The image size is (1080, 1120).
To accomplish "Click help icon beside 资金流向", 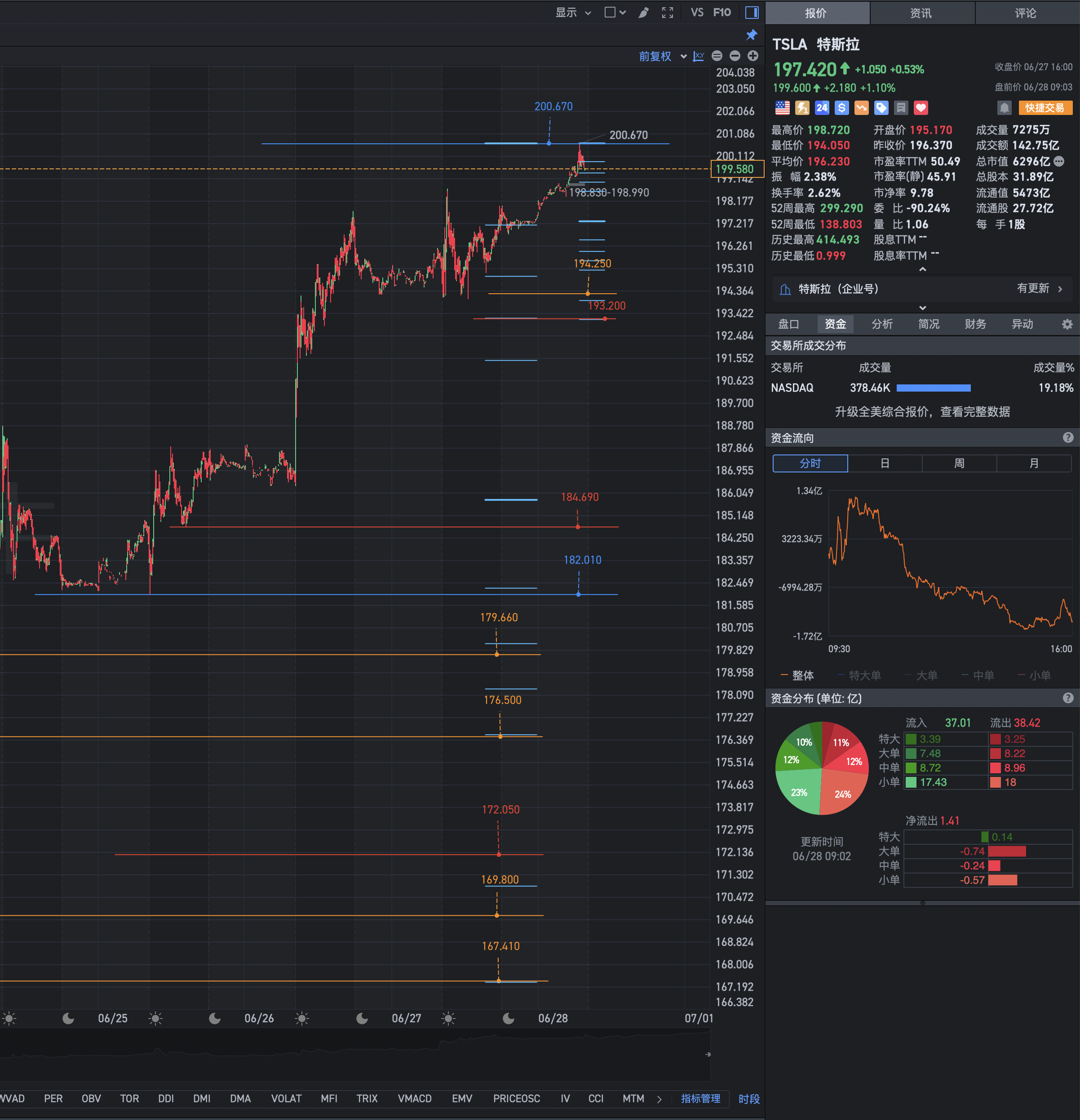I will coord(1067,438).
